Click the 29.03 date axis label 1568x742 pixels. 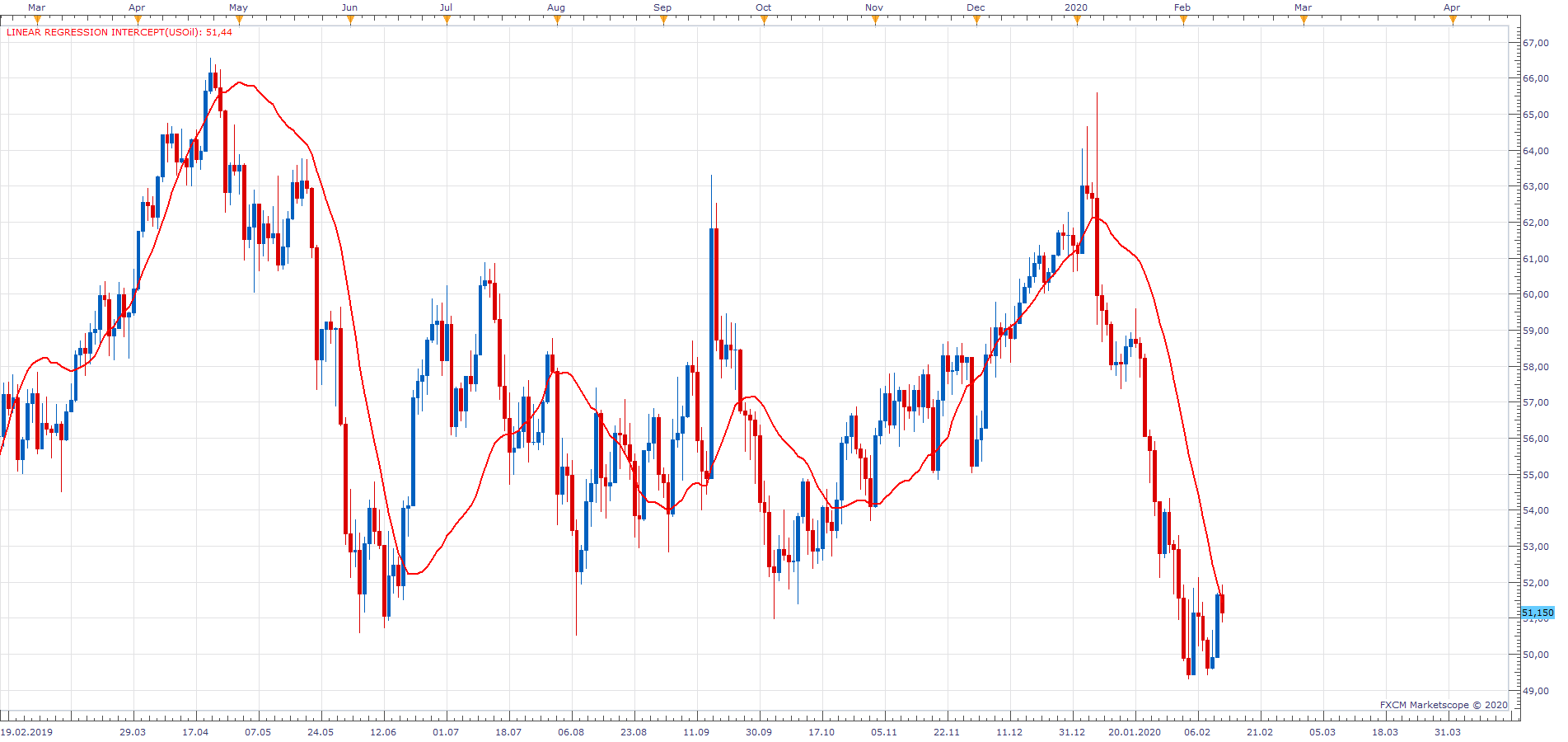point(133,732)
